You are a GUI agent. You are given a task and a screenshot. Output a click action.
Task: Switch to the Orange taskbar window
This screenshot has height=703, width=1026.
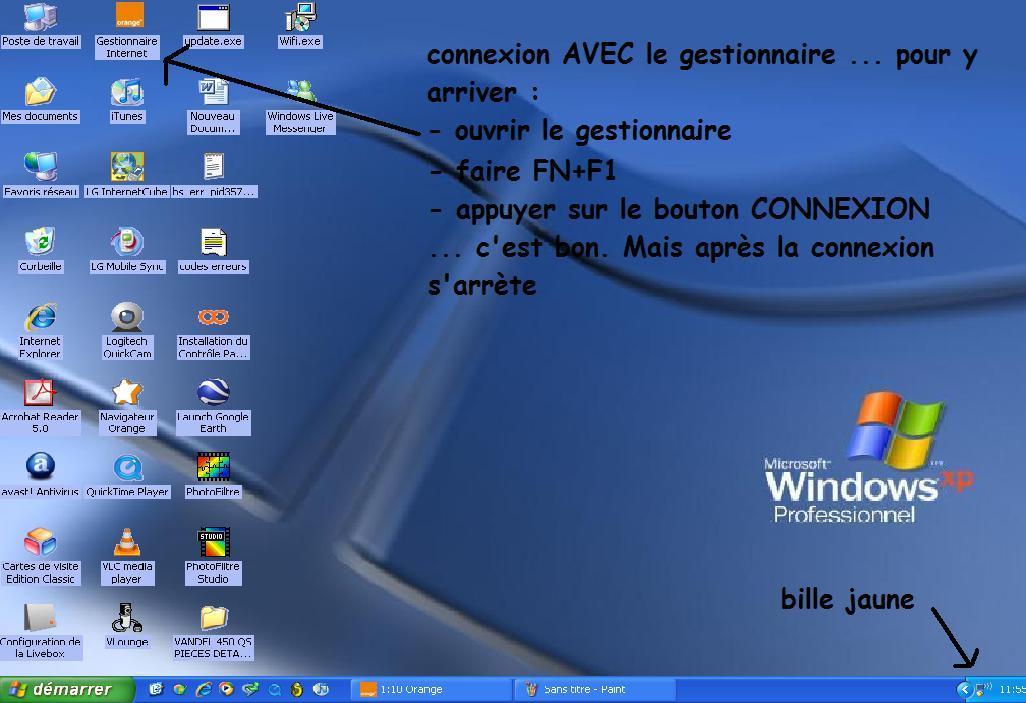432,689
